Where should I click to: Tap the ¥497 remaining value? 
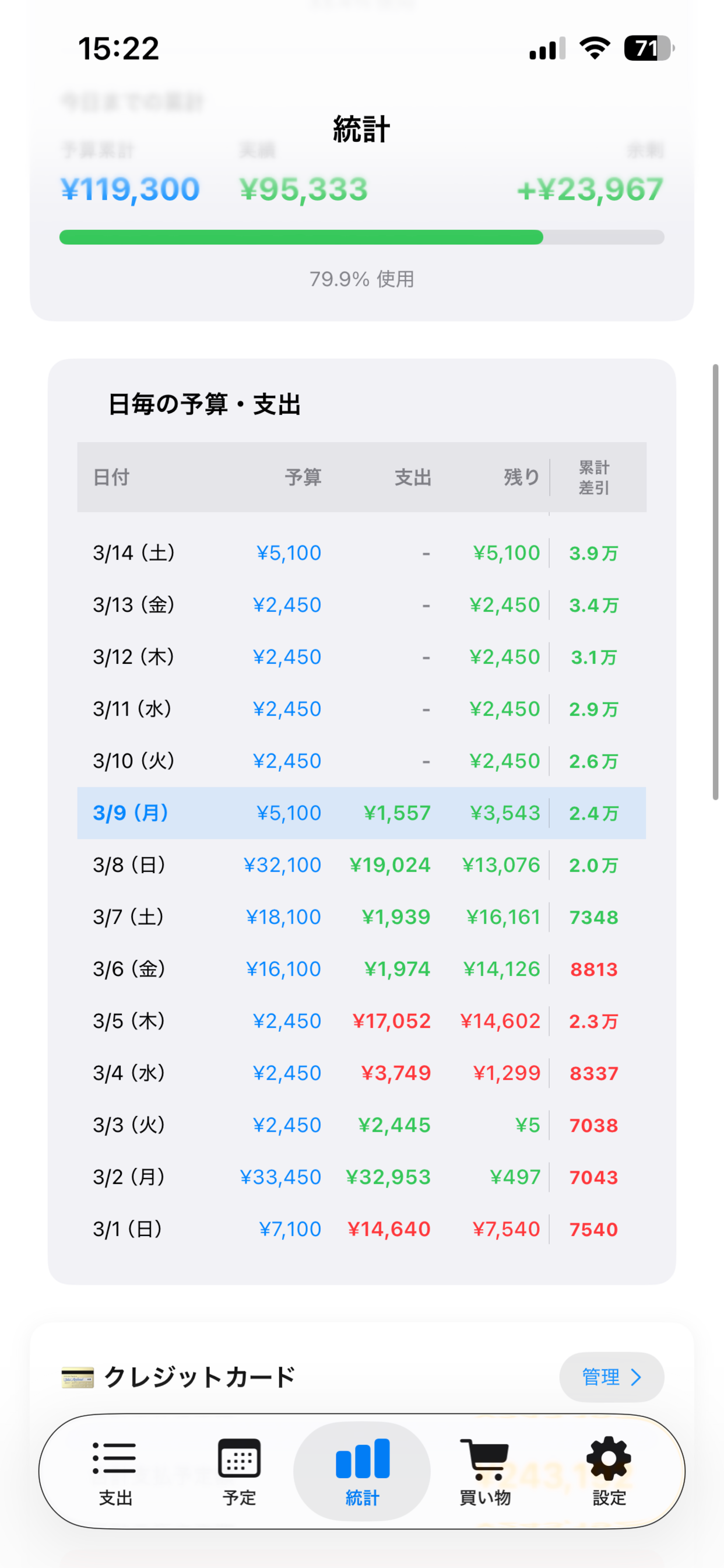515,1177
